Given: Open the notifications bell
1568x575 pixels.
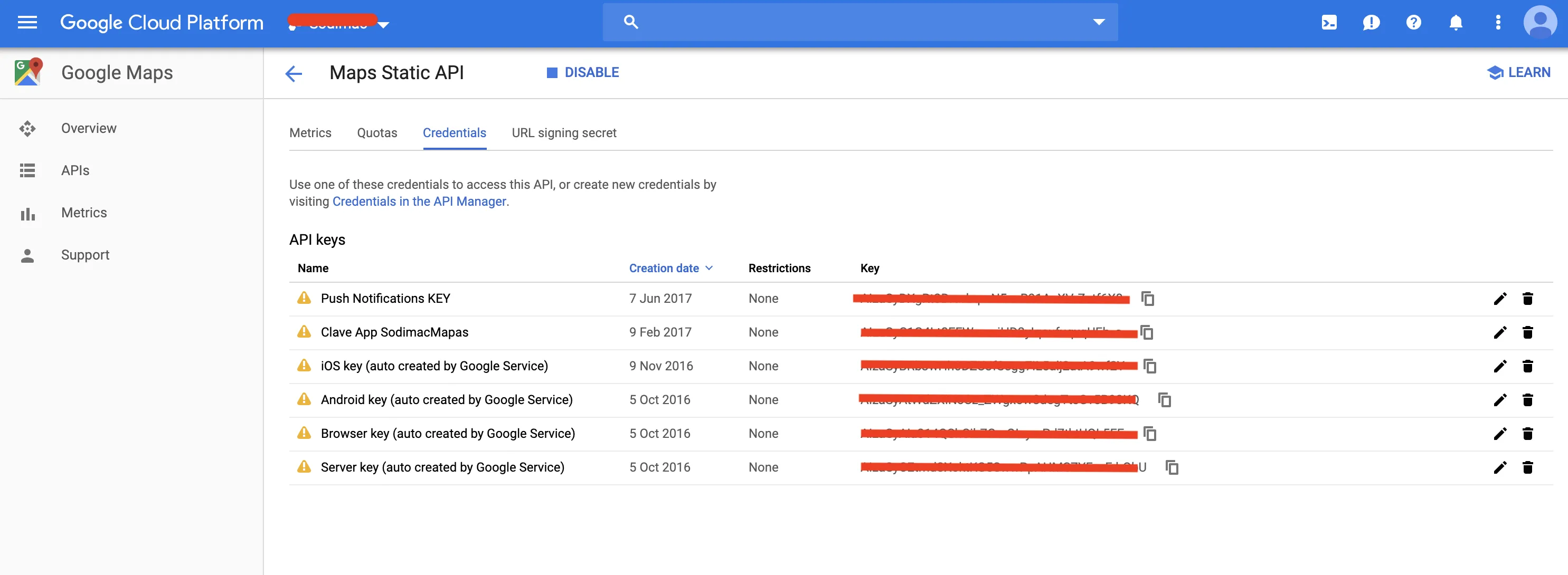Looking at the screenshot, I should coord(1456,23).
